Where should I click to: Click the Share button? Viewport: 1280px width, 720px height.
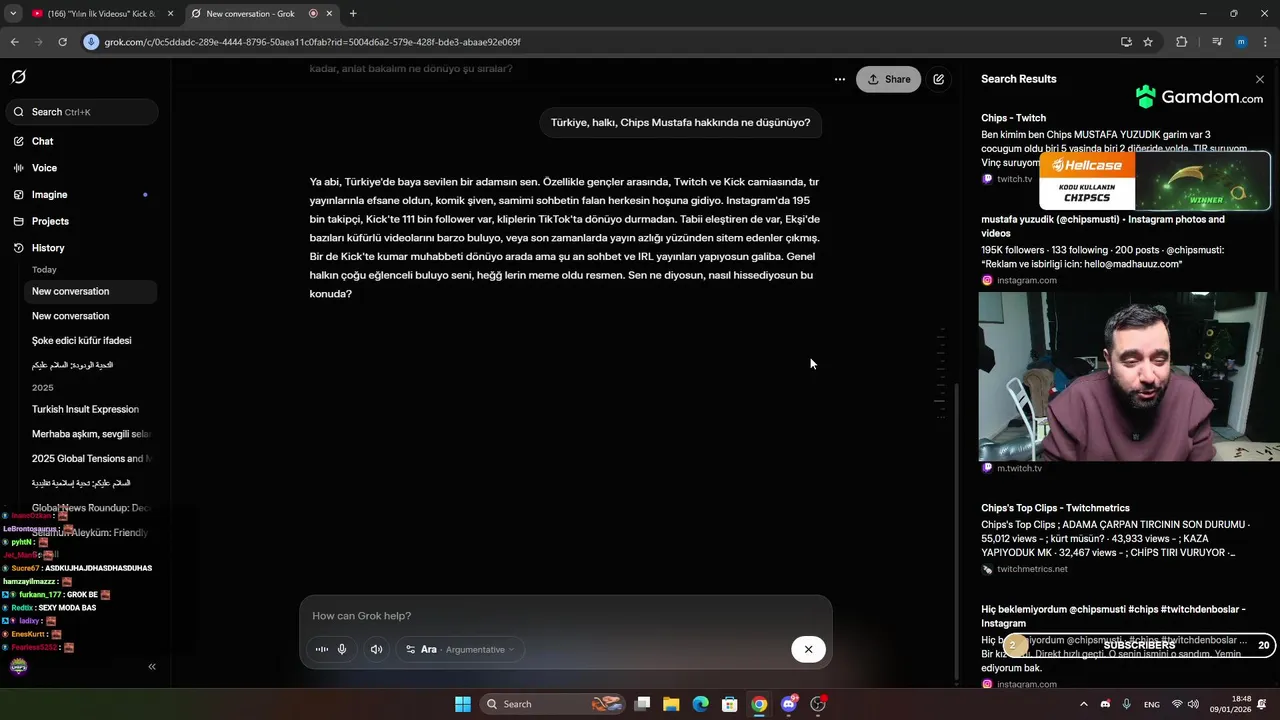coord(888,79)
